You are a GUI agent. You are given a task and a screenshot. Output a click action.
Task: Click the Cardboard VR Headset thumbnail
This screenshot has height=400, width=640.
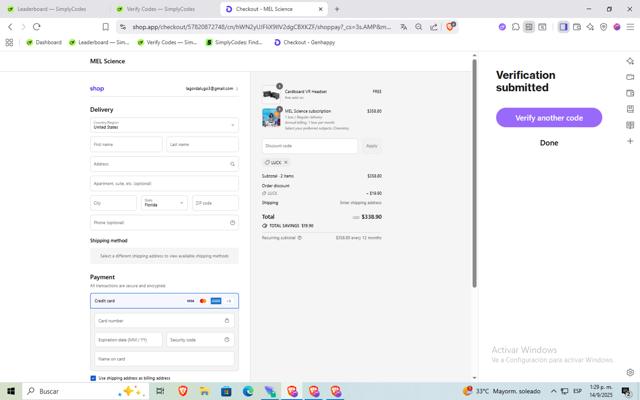pos(271,94)
